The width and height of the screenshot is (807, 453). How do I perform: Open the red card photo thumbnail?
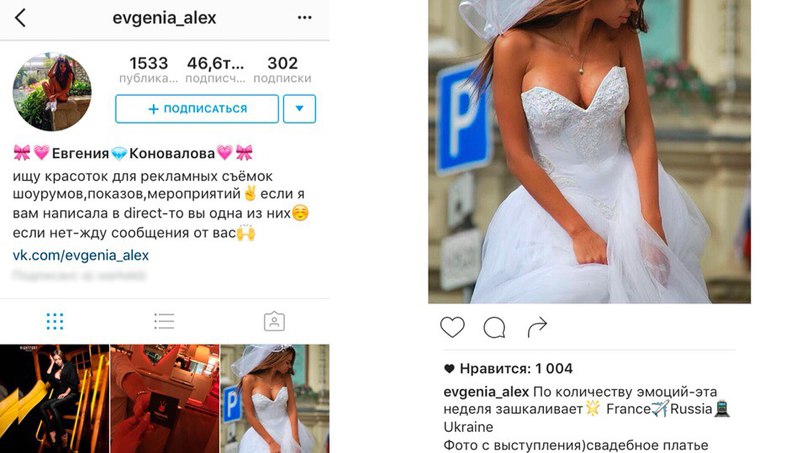click(165, 399)
